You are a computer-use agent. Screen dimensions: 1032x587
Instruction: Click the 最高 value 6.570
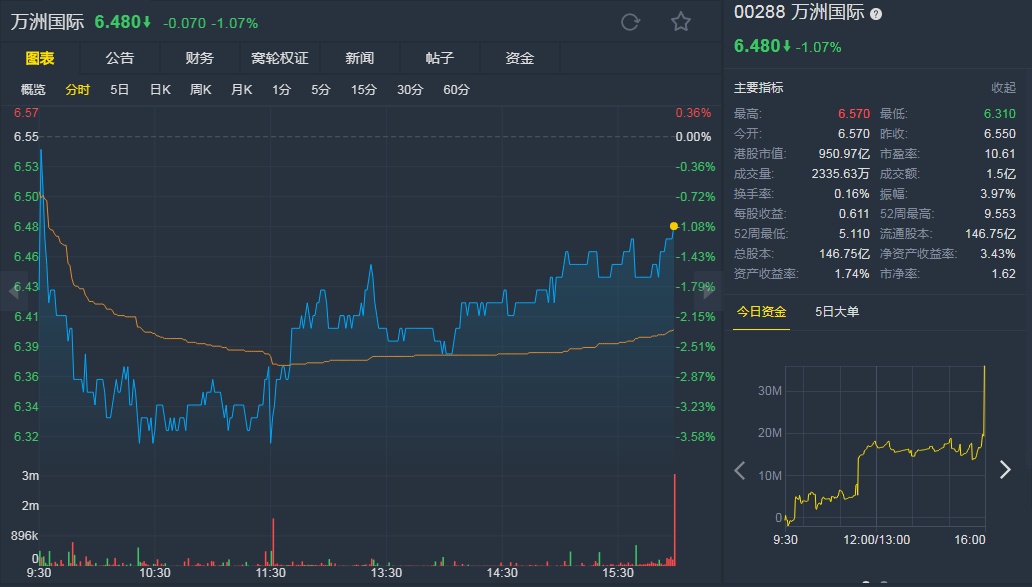click(854, 114)
